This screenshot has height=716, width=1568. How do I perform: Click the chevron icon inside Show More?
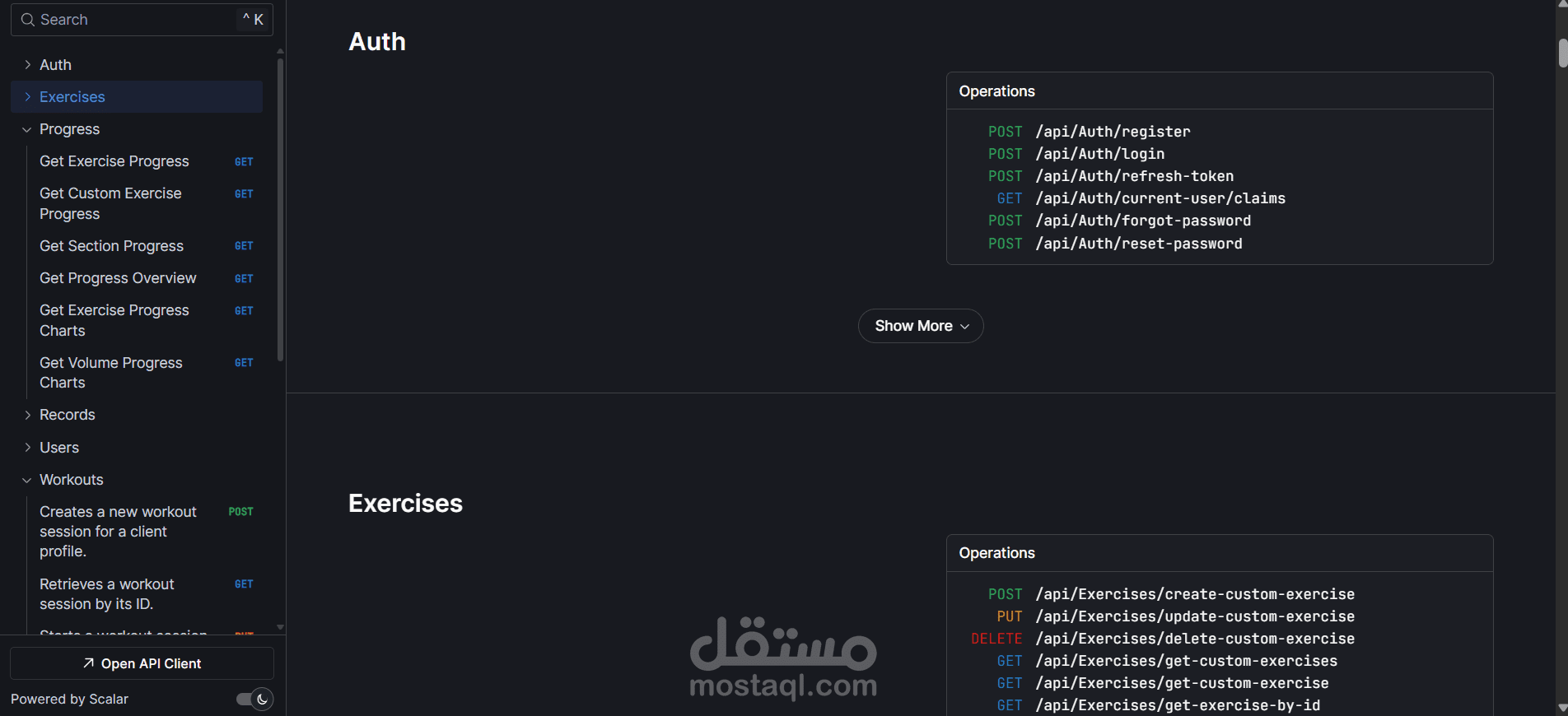coord(965,327)
